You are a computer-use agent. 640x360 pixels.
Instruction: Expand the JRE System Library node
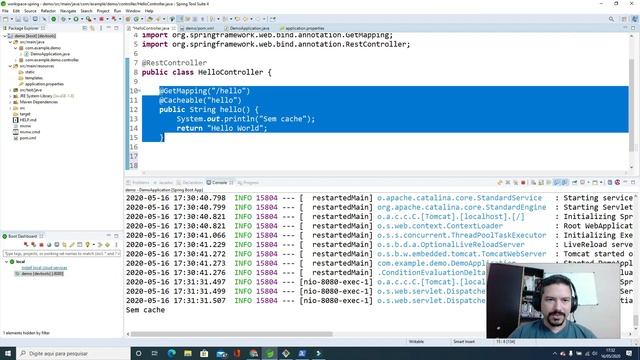pos(10,96)
